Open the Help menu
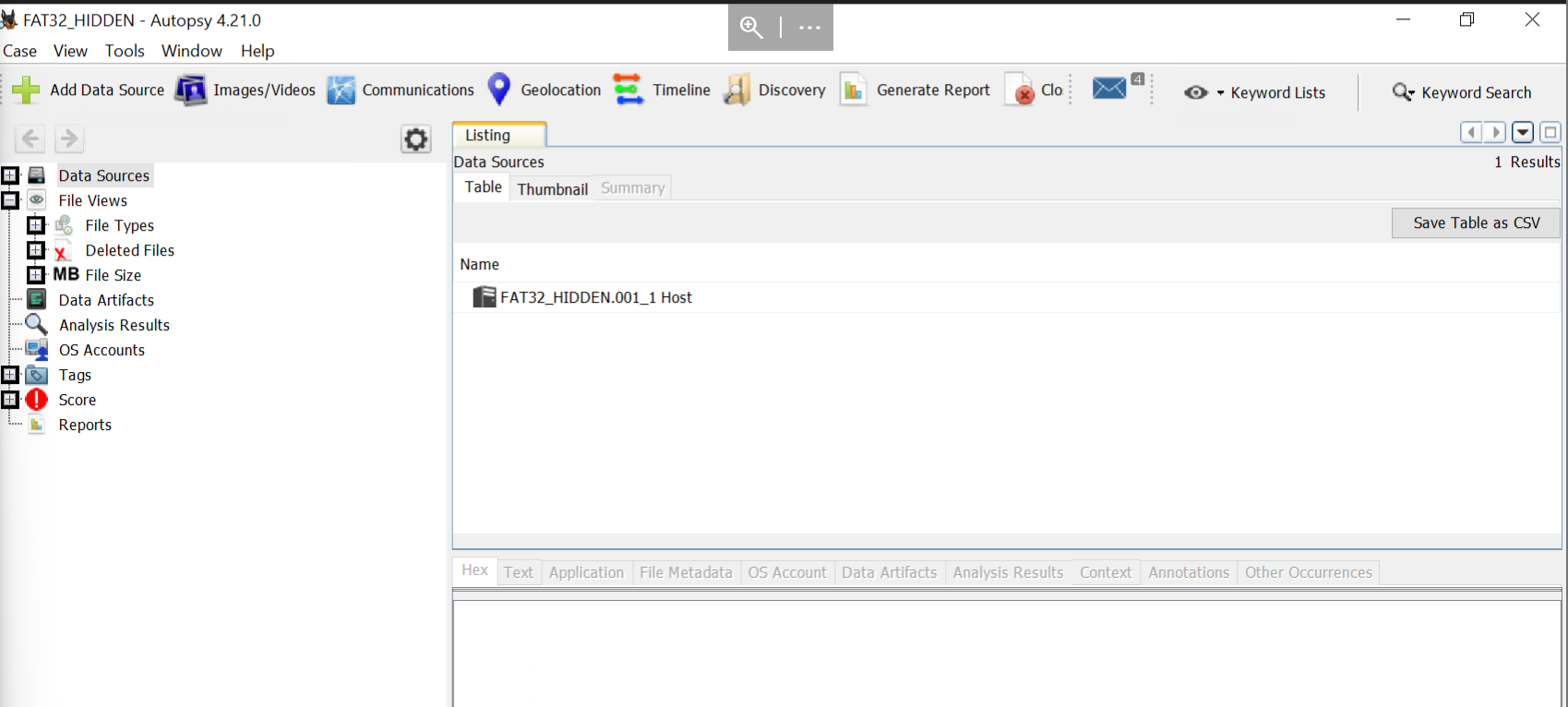 tap(257, 51)
